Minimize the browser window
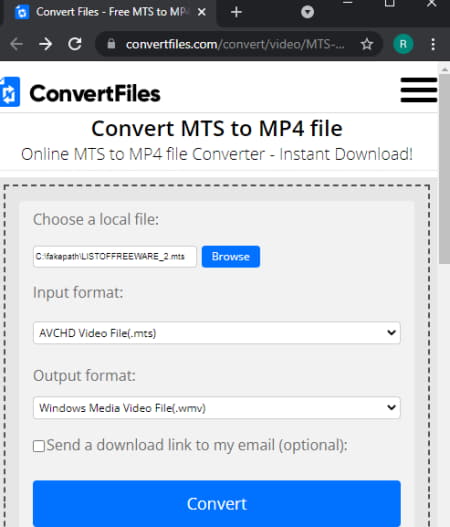 click(347, 3)
